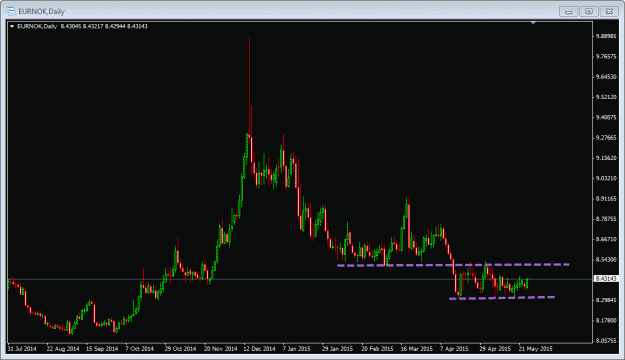
Task: Click the 9.40075 price scale label
Action: [x=606, y=117]
